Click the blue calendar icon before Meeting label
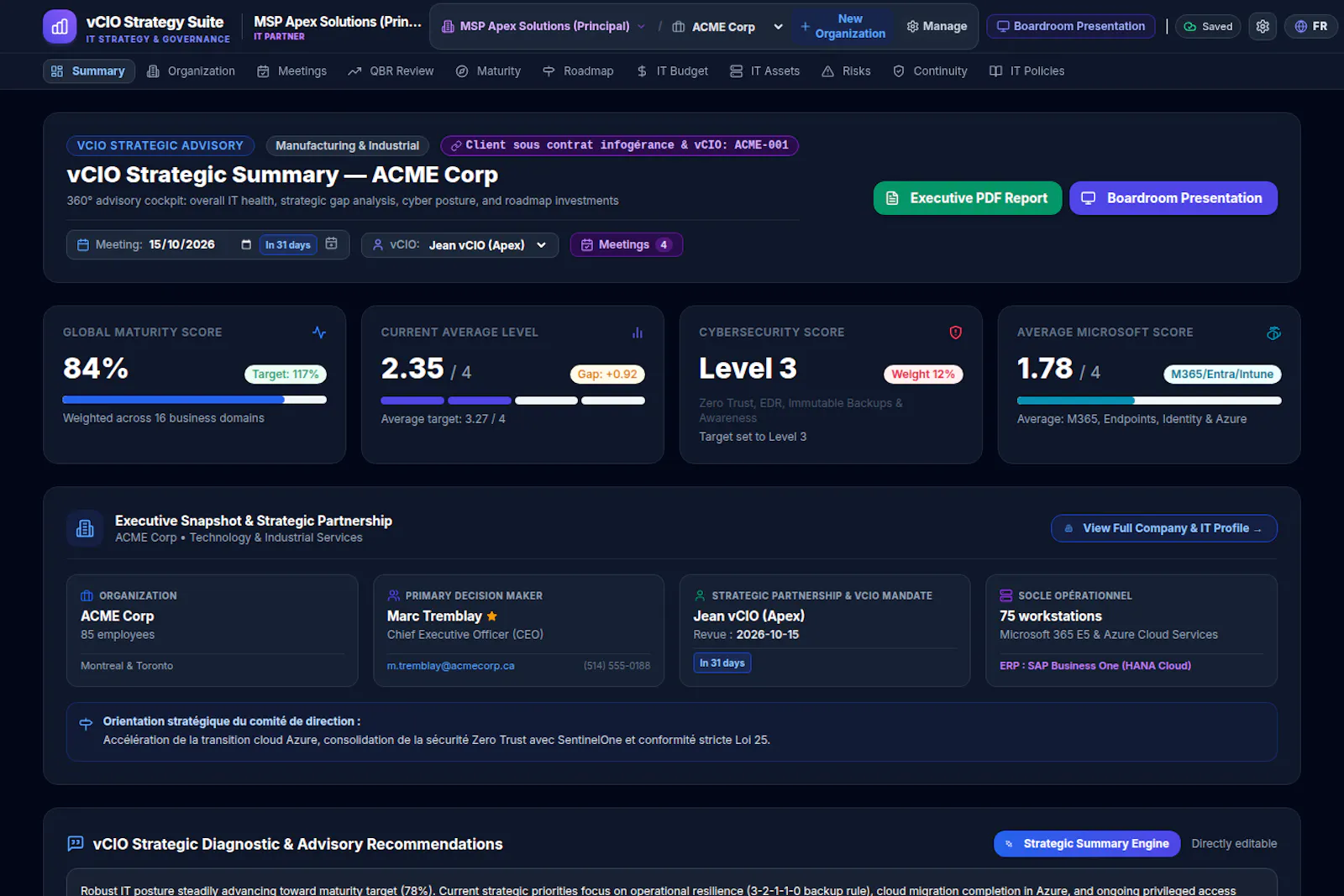 click(83, 245)
